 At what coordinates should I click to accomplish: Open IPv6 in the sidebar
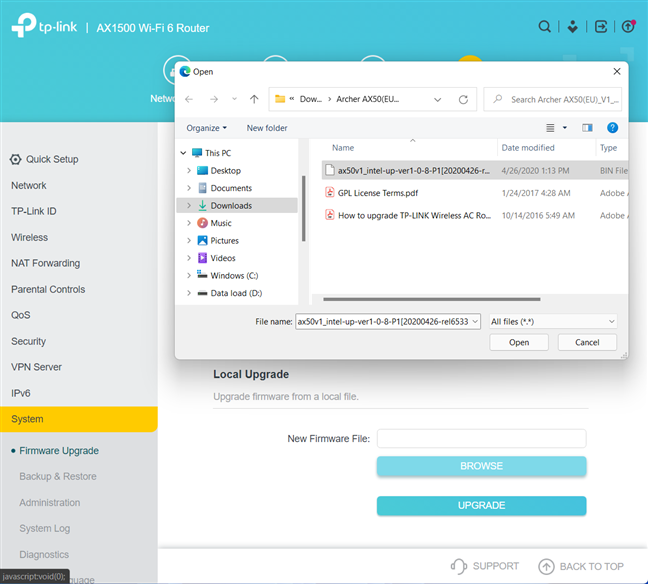coord(21,393)
